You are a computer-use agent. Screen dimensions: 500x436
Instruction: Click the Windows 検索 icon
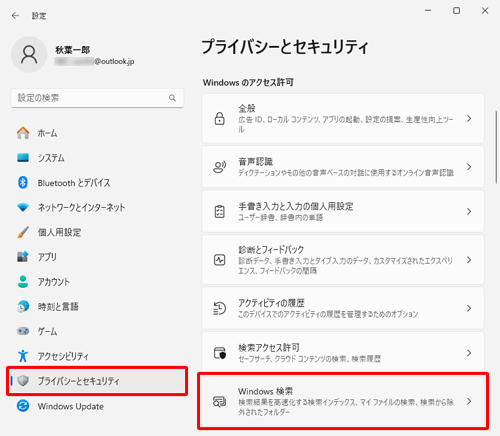click(x=219, y=402)
